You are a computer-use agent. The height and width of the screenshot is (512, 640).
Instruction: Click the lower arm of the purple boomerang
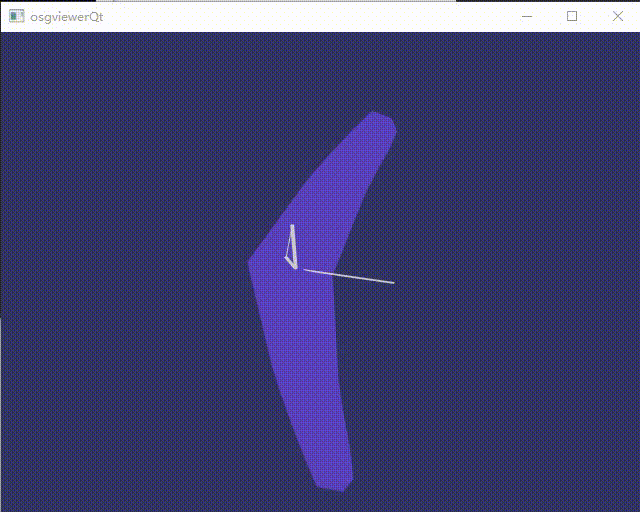pos(305,380)
